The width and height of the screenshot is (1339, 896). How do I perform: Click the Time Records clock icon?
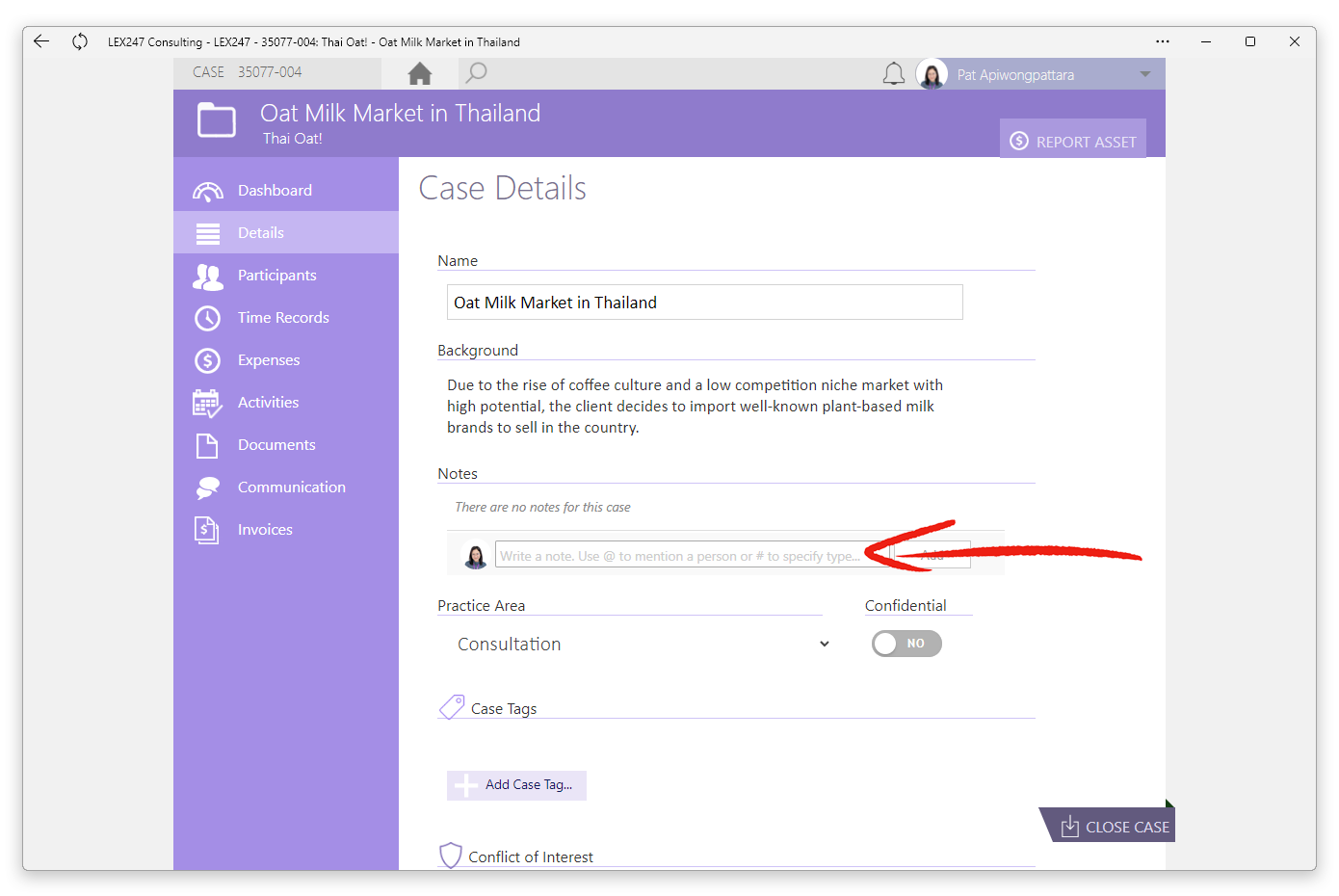coord(208,318)
